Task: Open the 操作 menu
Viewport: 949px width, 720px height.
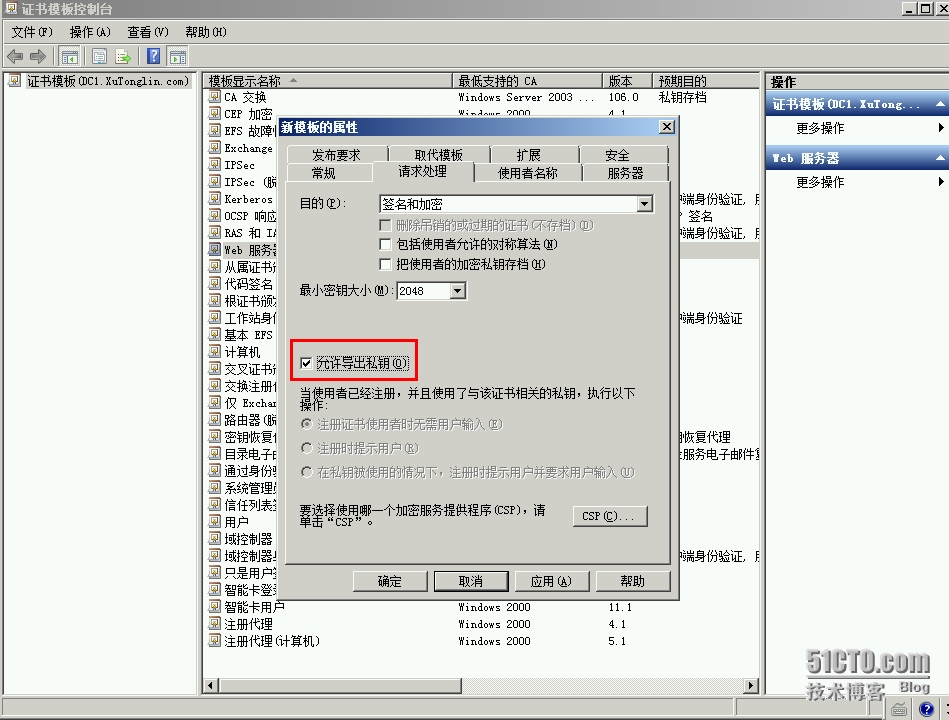Action: click(x=90, y=32)
